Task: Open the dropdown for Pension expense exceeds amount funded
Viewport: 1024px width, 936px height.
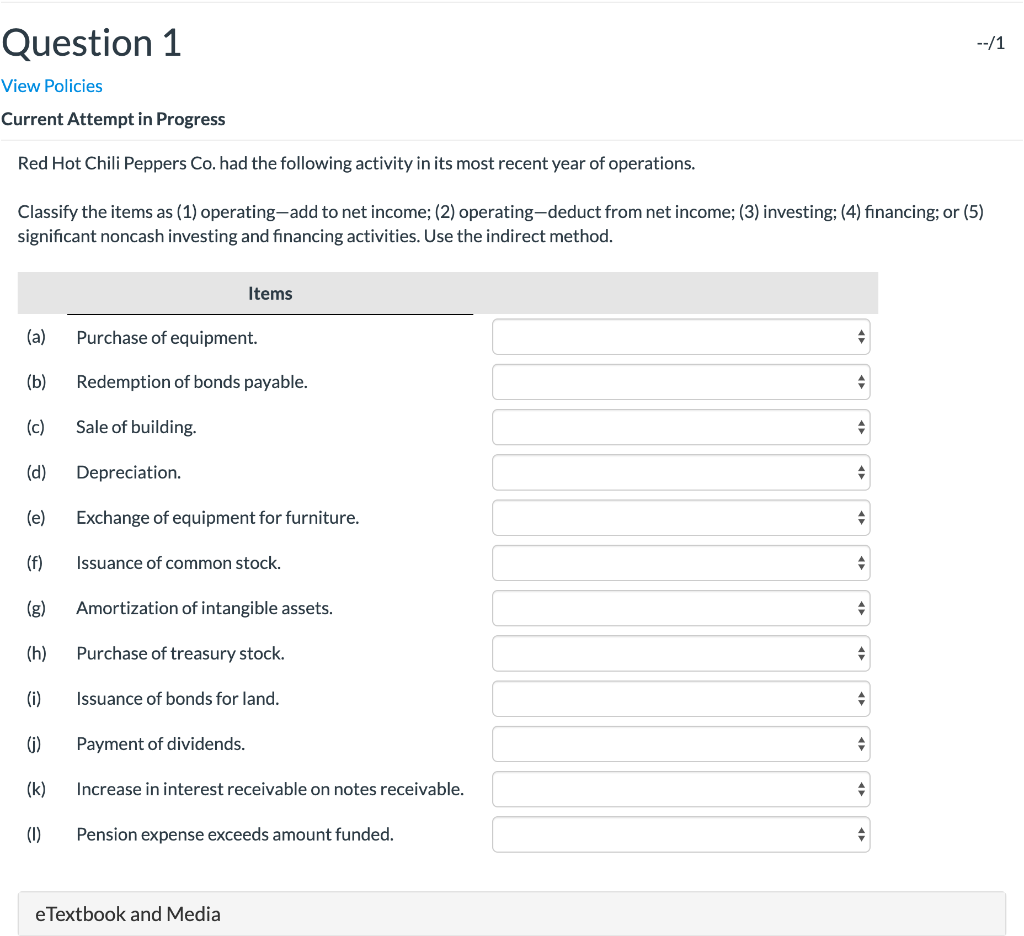Action: (x=680, y=834)
